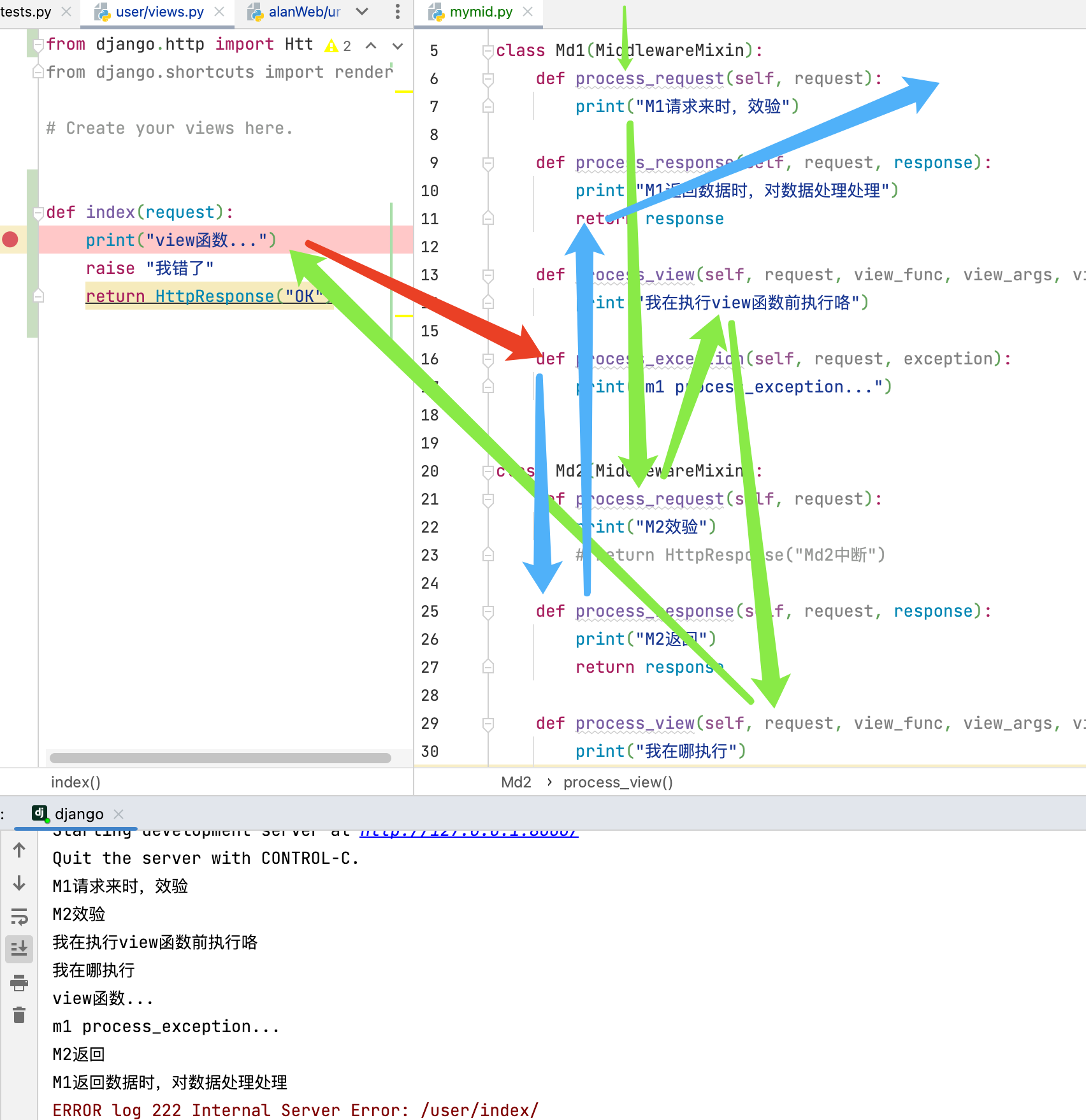This screenshot has height=1120, width=1086.
Task: Click the process_view() breadcrumb
Action: tap(618, 782)
